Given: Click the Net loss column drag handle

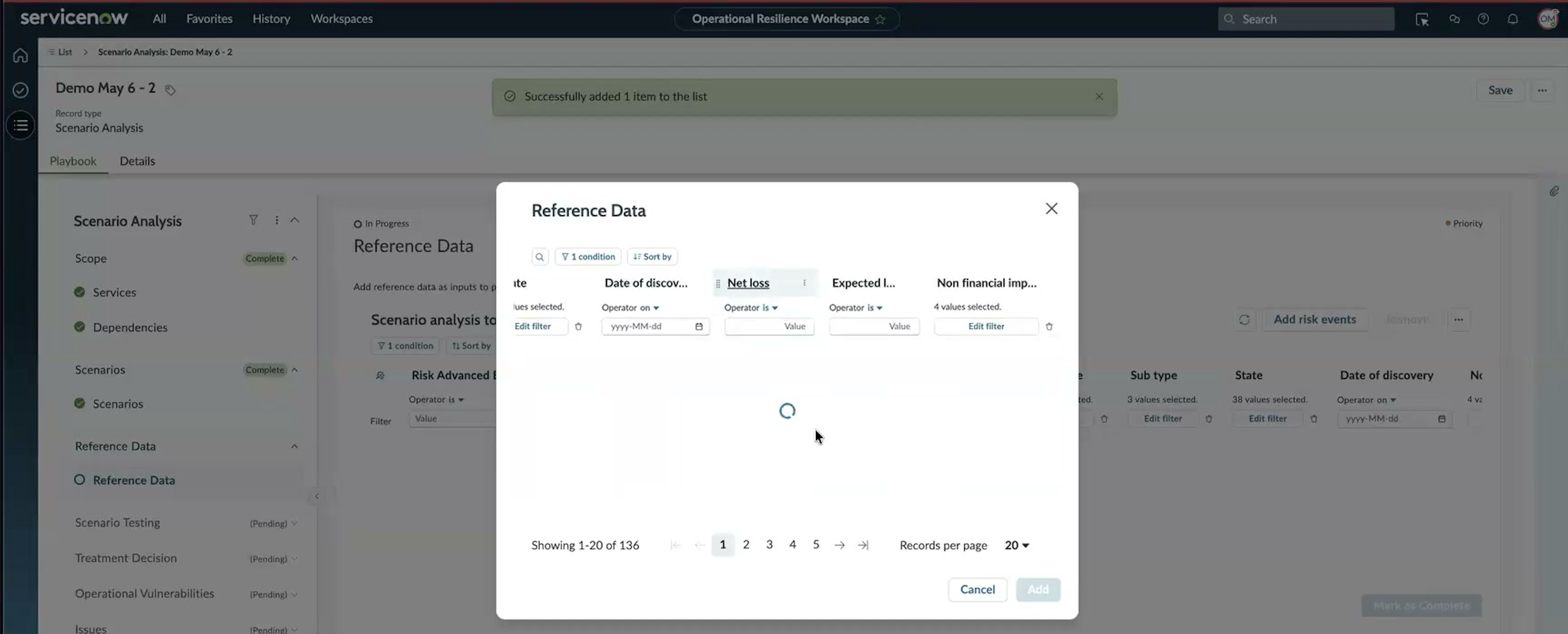Looking at the screenshot, I should 718,284.
